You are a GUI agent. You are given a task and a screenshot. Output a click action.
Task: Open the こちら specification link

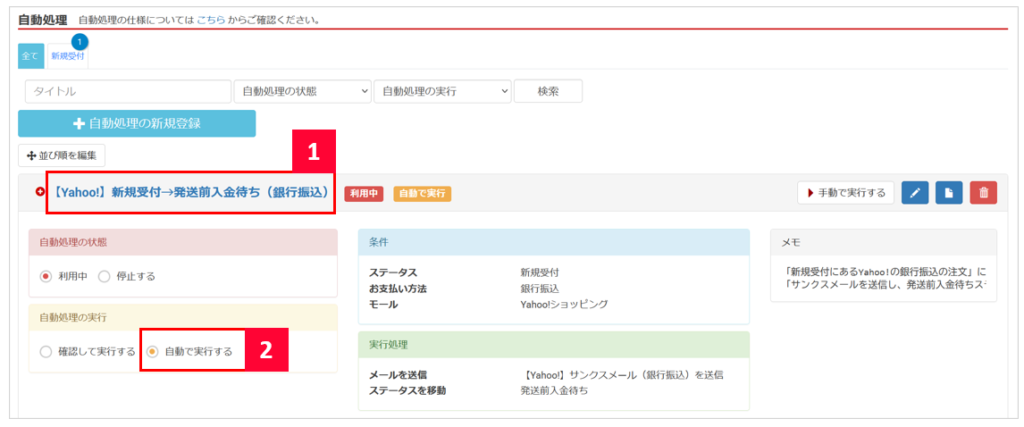coord(210,20)
